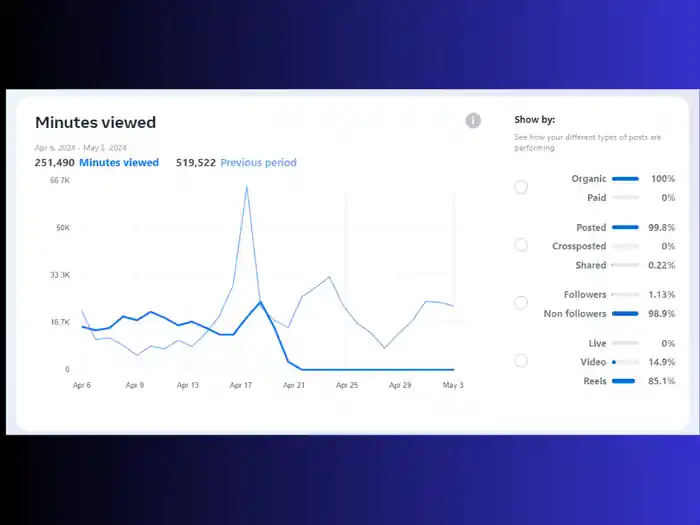Viewport: 700px width, 525px height.
Task: Click the '100%' Organic value
Action: point(663,179)
